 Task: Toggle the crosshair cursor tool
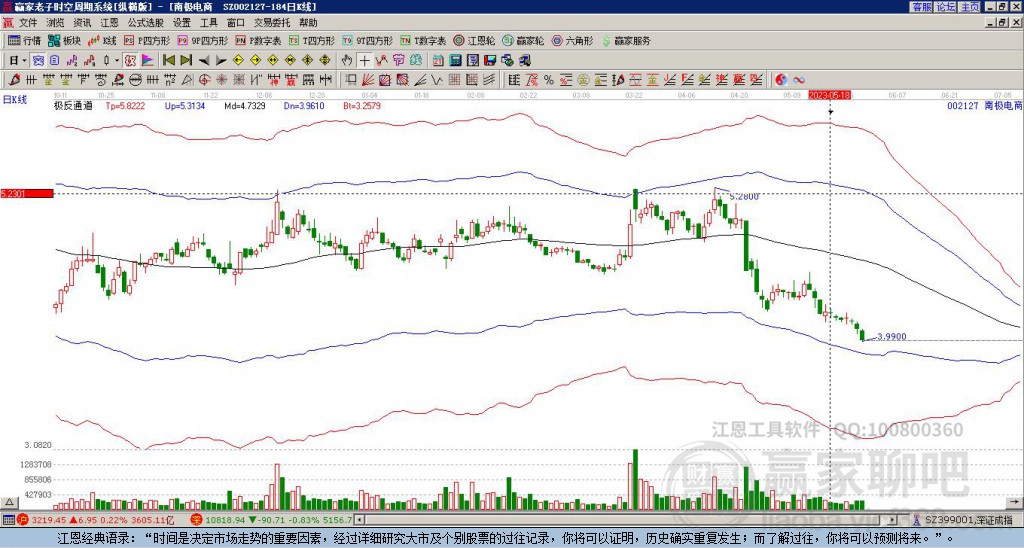coord(364,61)
